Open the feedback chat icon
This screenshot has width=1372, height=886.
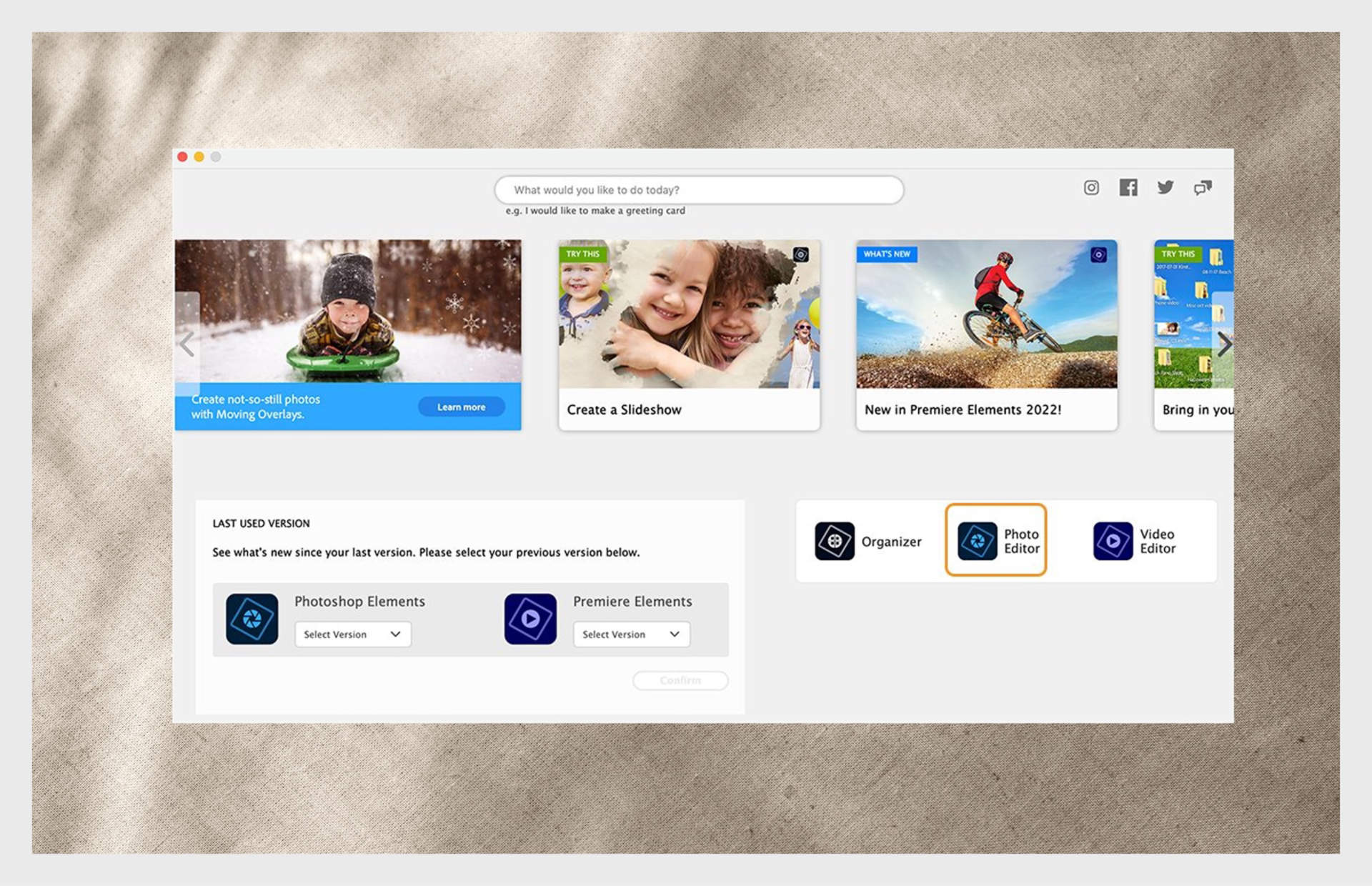(x=1203, y=187)
